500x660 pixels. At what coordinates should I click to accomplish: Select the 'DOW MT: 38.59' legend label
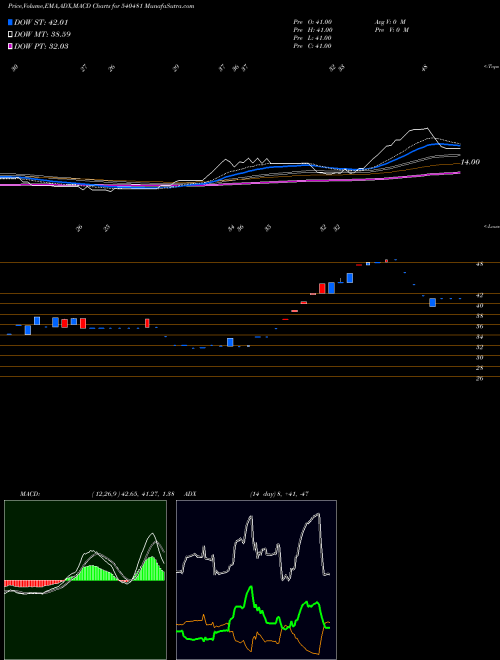click(x=42, y=34)
